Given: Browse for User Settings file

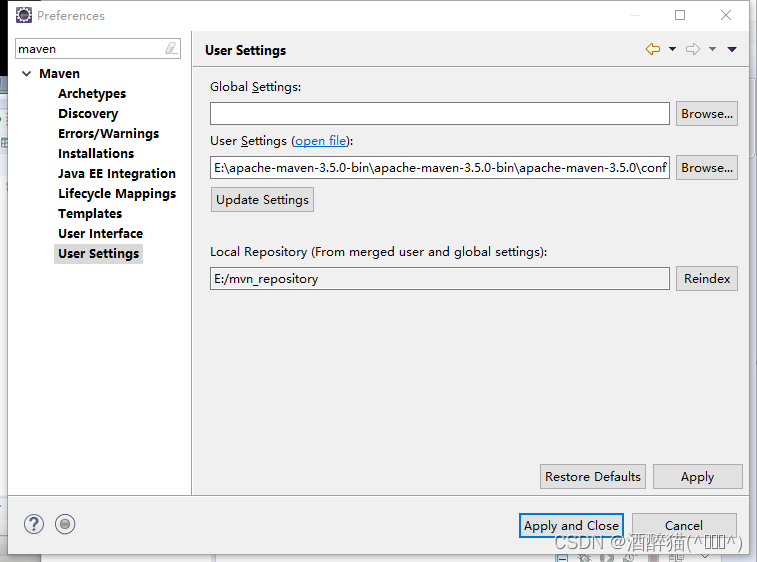Looking at the screenshot, I should tap(707, 168).
